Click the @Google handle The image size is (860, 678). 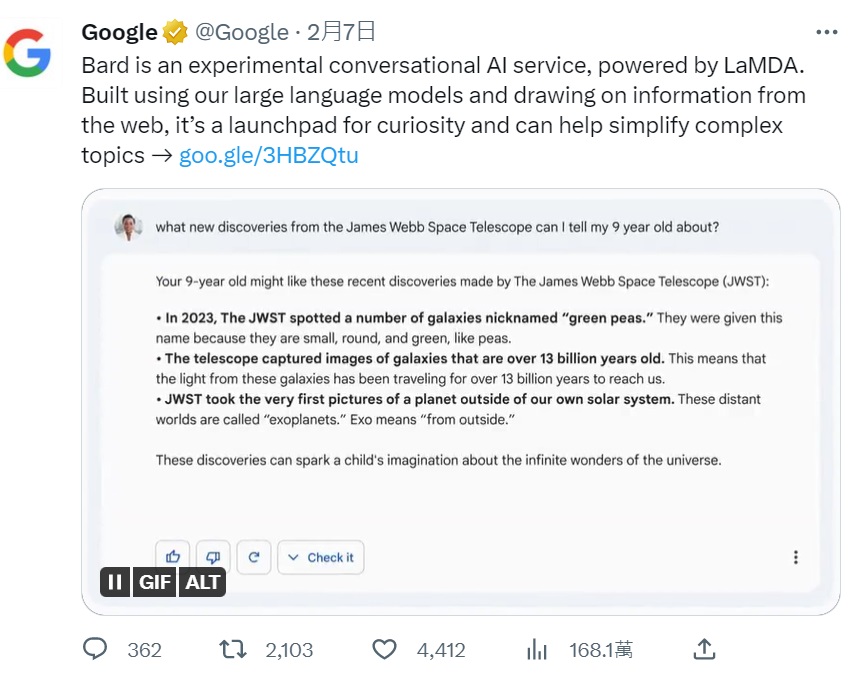click(242, 32)
